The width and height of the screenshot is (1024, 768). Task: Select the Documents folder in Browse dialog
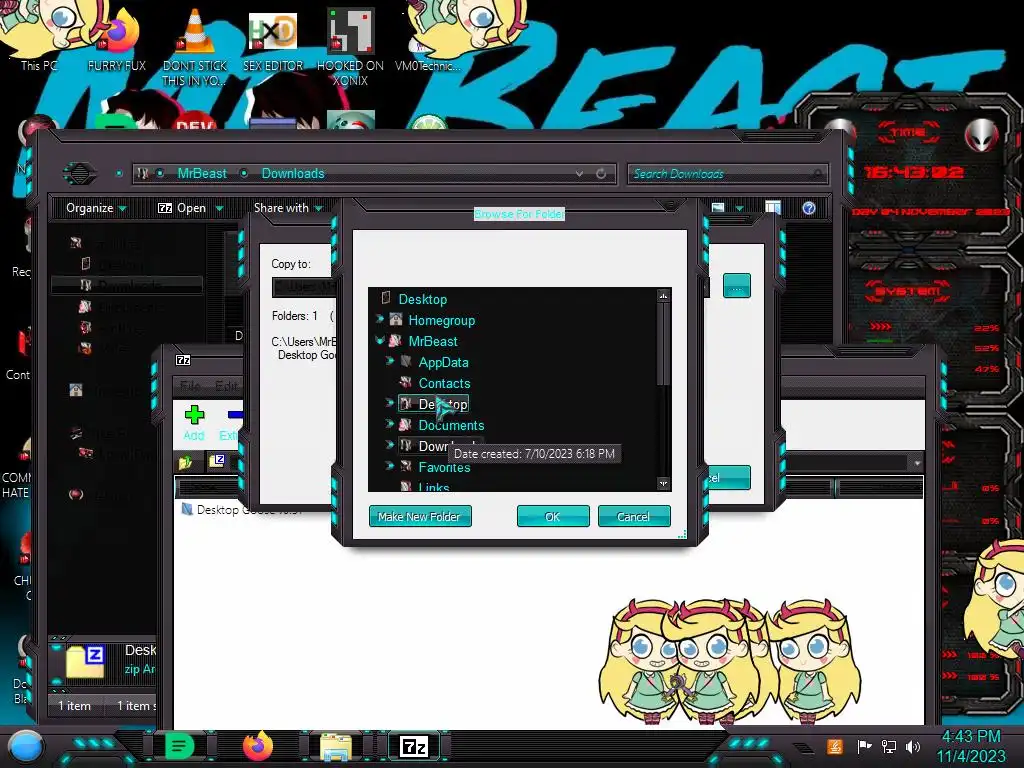coord(451,425)
